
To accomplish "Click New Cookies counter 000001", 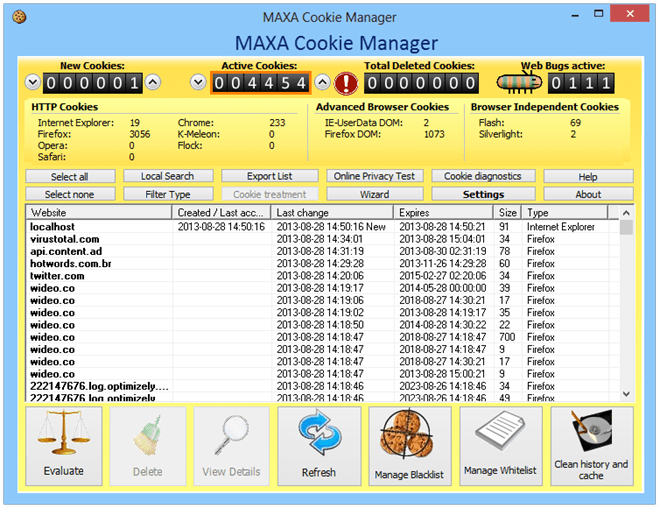I will click(93, 83).
